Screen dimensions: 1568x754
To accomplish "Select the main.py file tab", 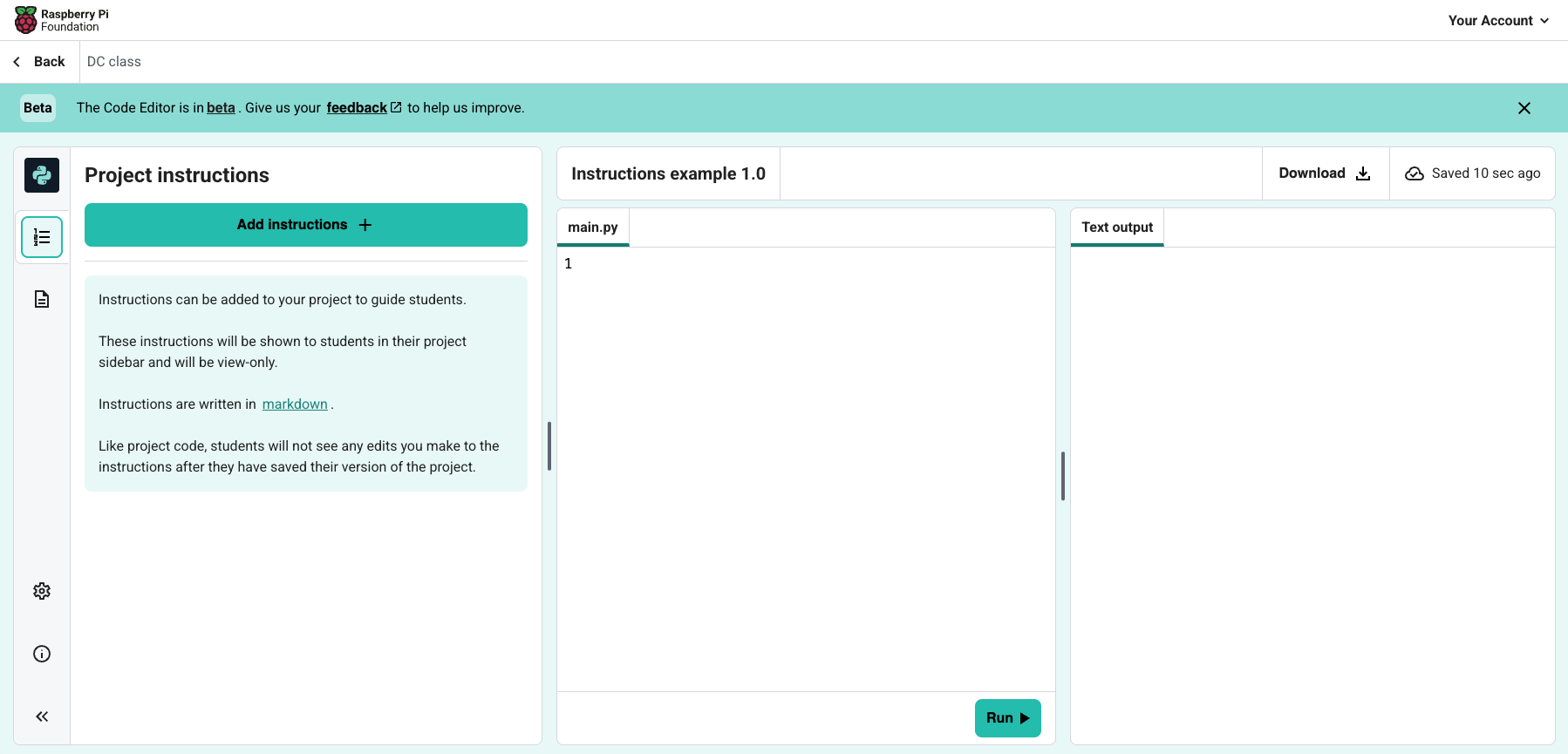I will point(592,228).
